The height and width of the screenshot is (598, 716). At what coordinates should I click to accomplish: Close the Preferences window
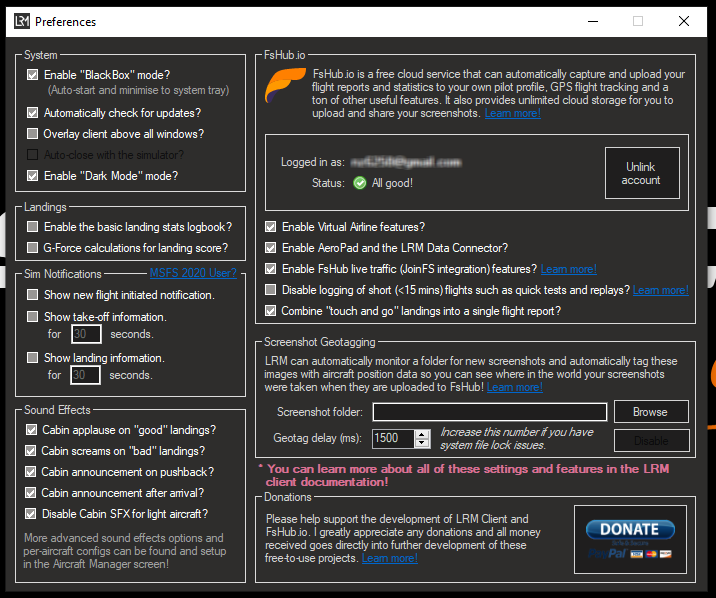pos(684,21)
